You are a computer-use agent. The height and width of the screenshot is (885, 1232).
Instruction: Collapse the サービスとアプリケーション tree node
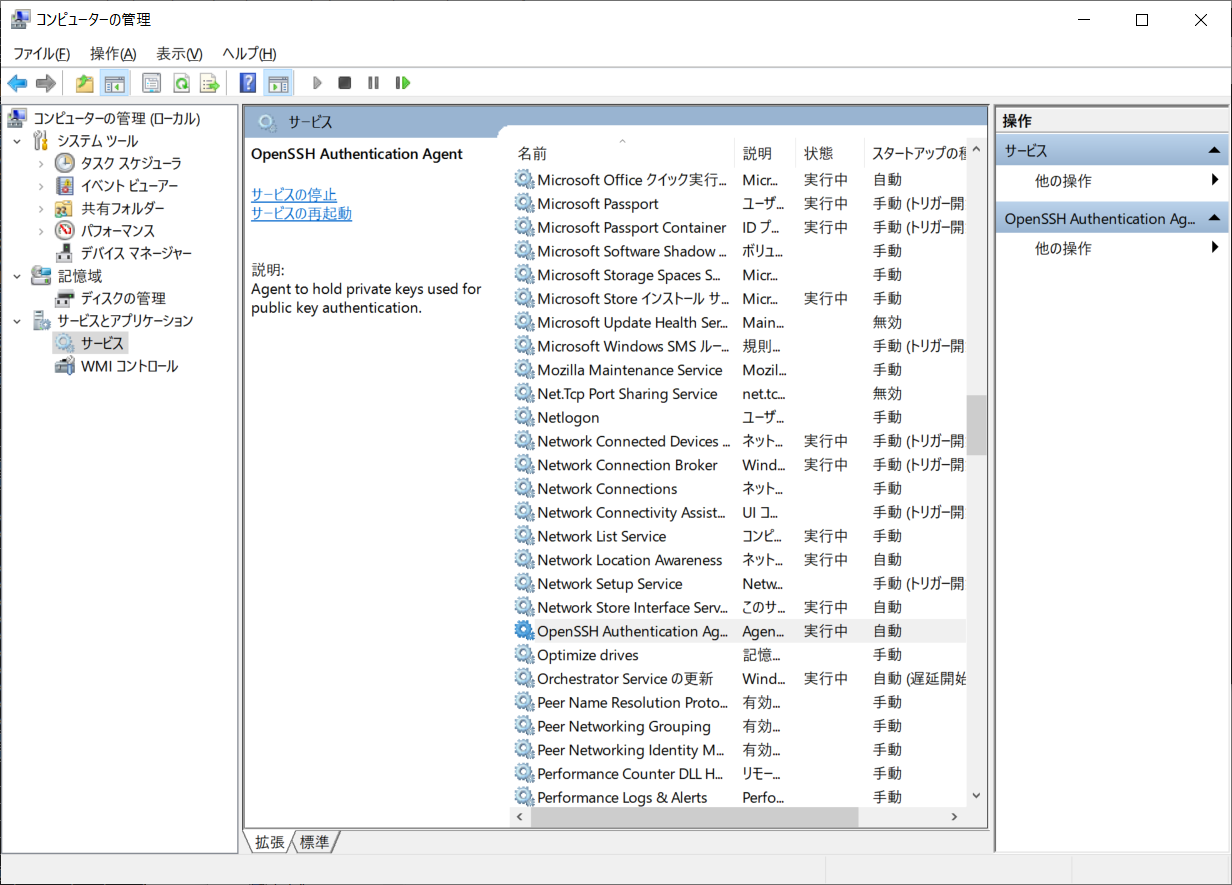pyautogui.click(x=17, y=321)
